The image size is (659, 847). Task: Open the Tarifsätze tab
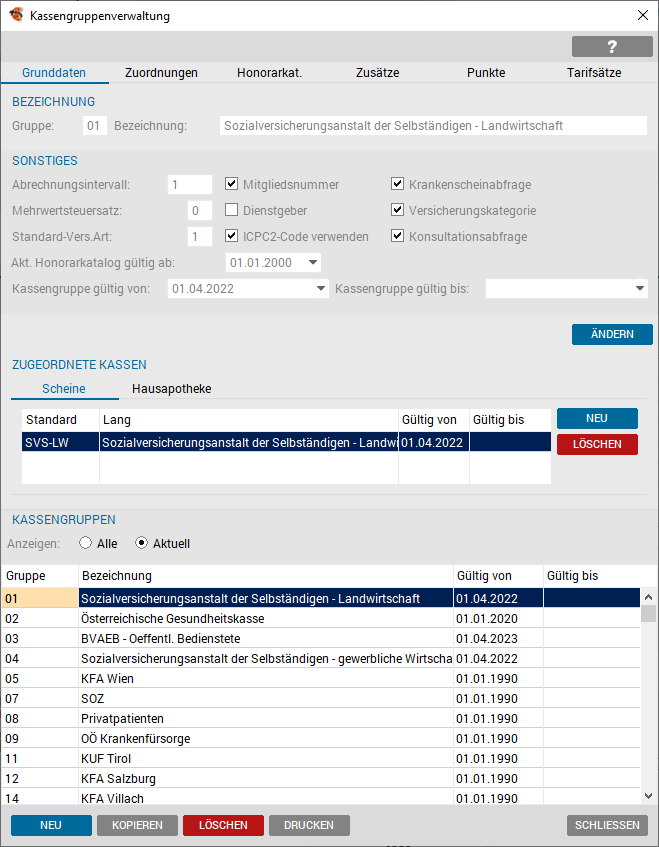pos(594,73)
